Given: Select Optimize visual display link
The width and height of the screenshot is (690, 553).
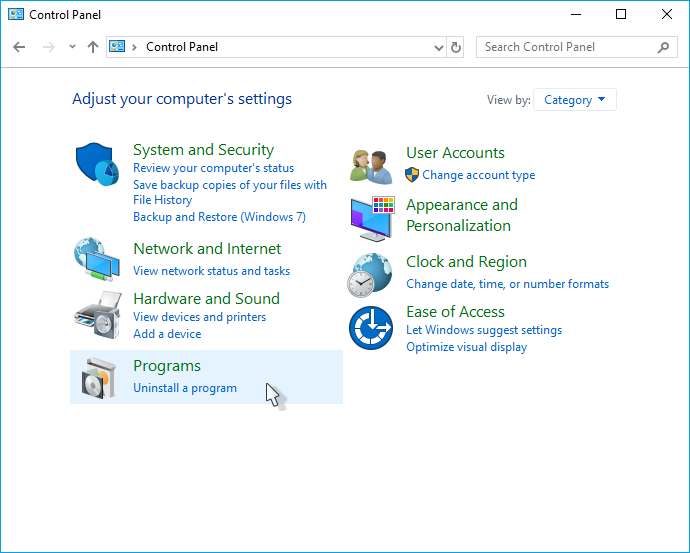Looking at the screenshot, I should [x=466, y=347].
